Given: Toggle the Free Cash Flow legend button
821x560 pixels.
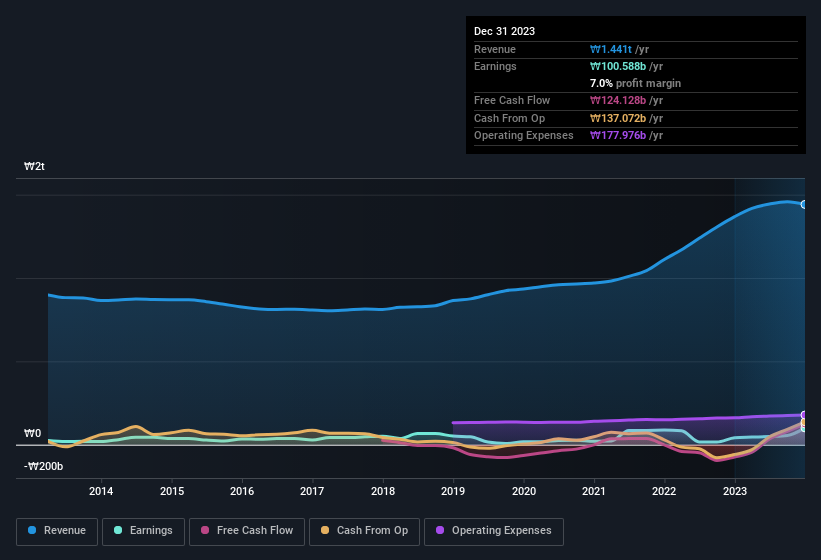Looking at the screenshot, I should click(x=247, y=531).
